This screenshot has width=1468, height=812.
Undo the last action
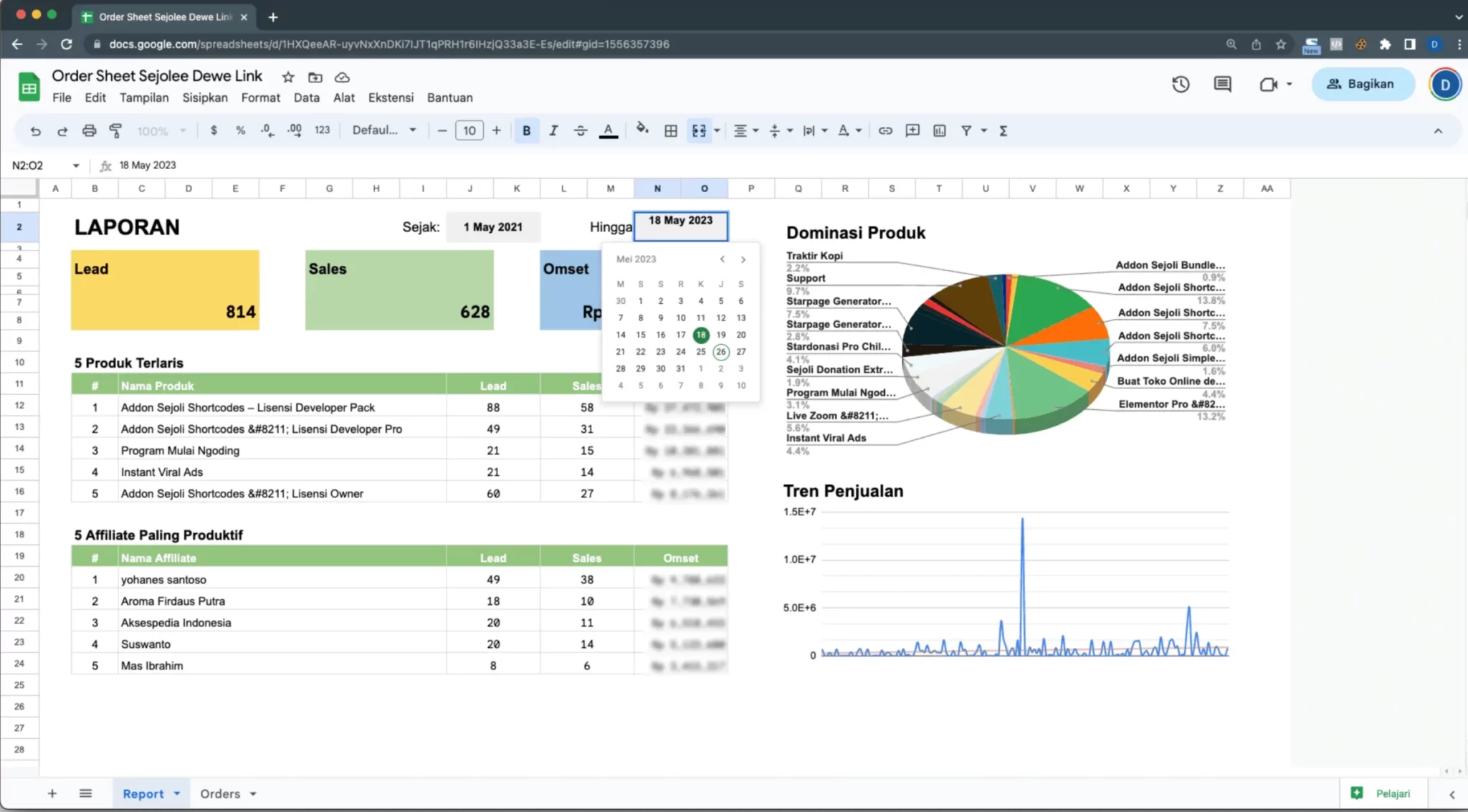(x=35, y=130)
